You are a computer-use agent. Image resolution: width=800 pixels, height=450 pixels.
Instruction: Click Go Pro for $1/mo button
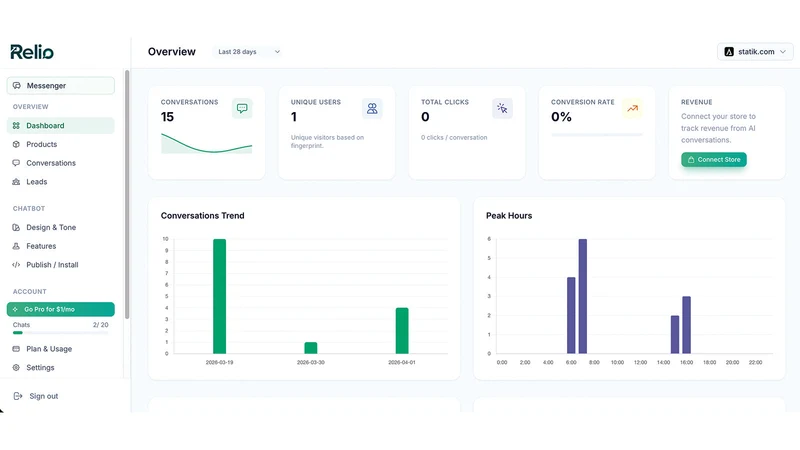coord(61,309)
